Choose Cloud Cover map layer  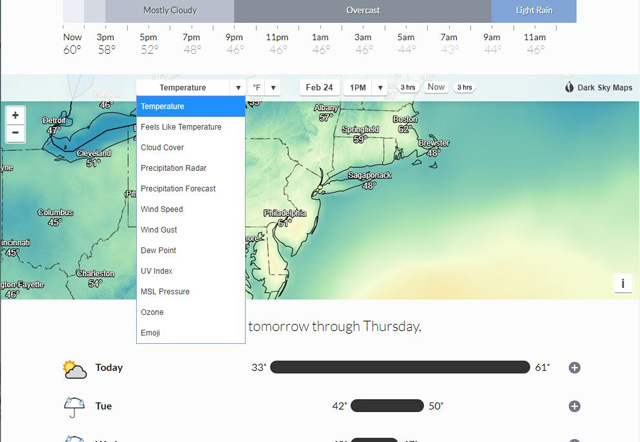tap(191, 147)
